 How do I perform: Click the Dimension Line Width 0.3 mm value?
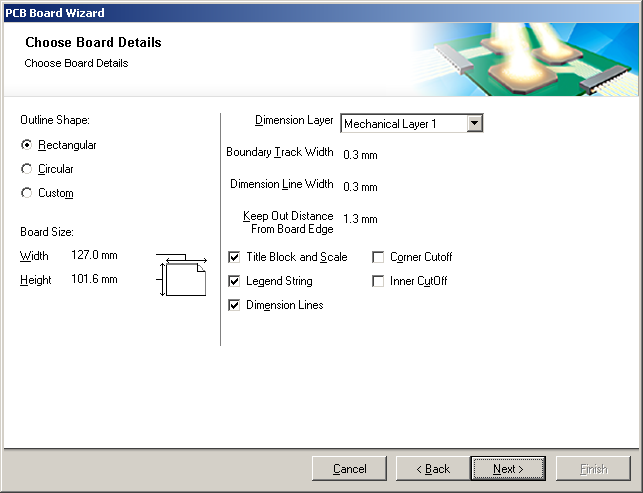[x=360, y=187]
